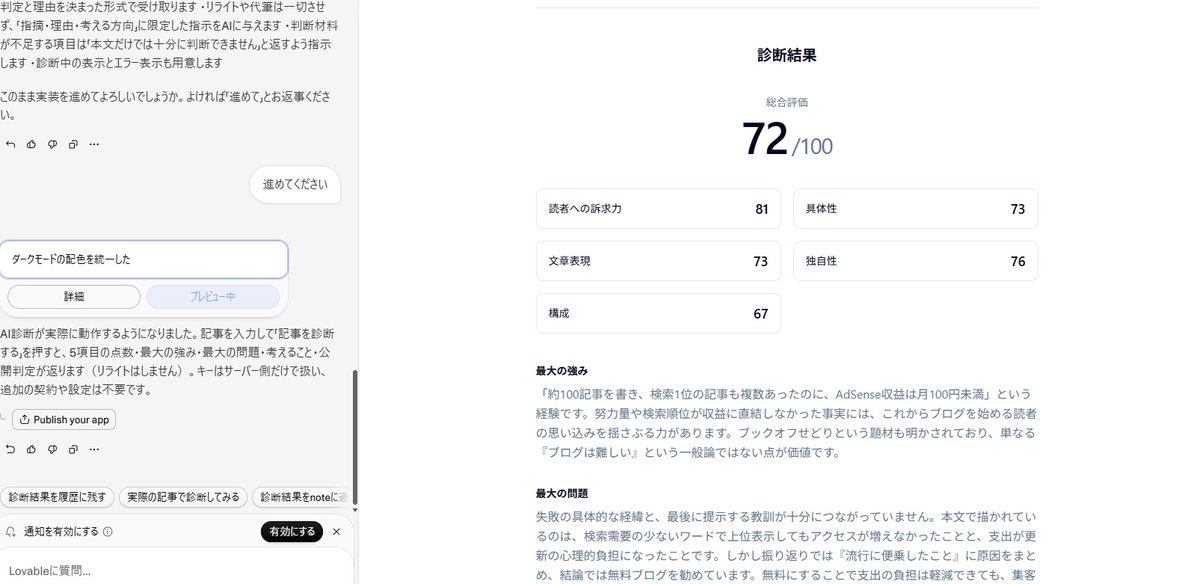Click the 具体性 score card

(916, 209)
